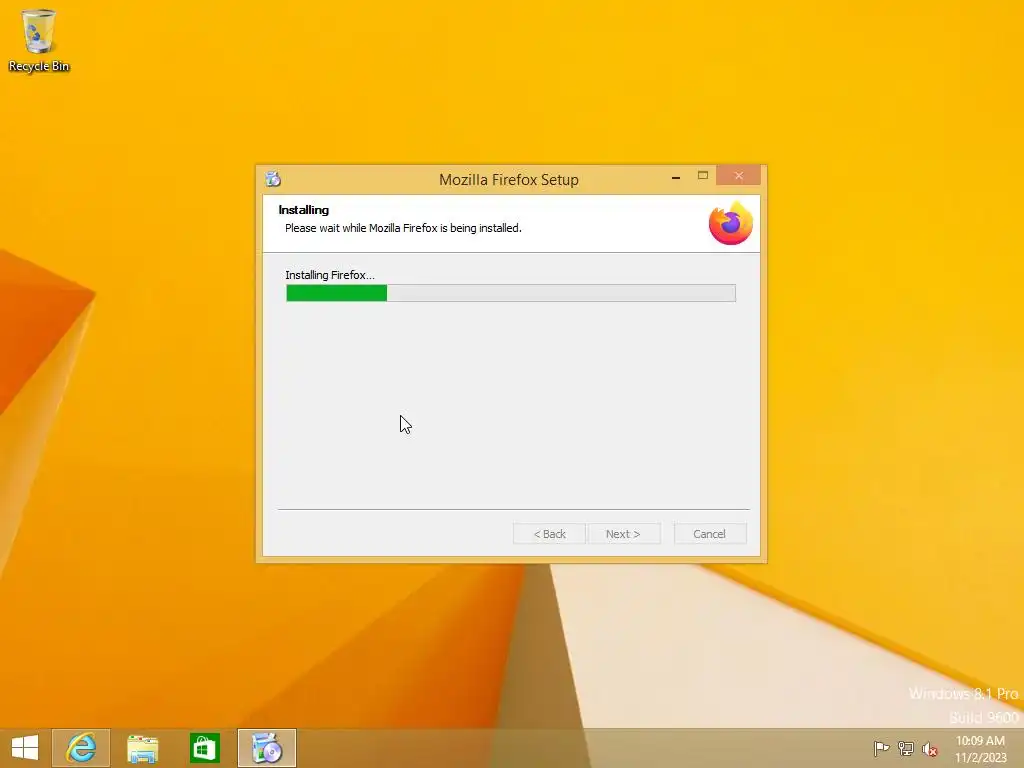Viewport: 1024px width, 768px height.
Task: Click the green installation progress bar
Action: (x=511, y=293)
